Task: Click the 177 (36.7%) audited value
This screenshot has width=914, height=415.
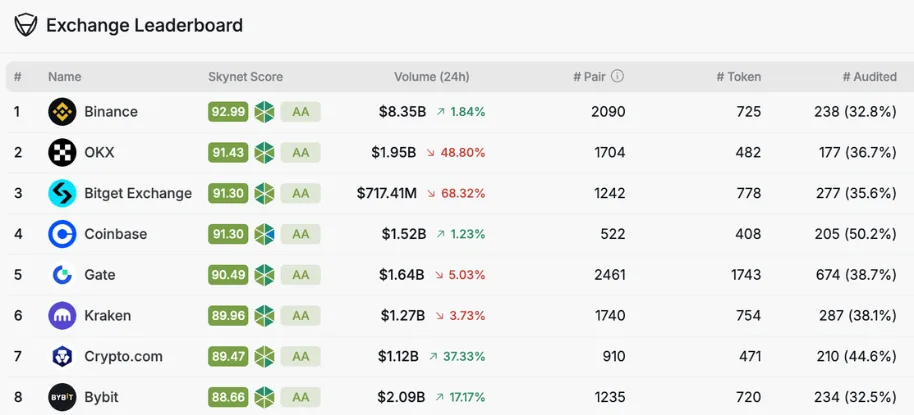Action: [x=858, y=153]
